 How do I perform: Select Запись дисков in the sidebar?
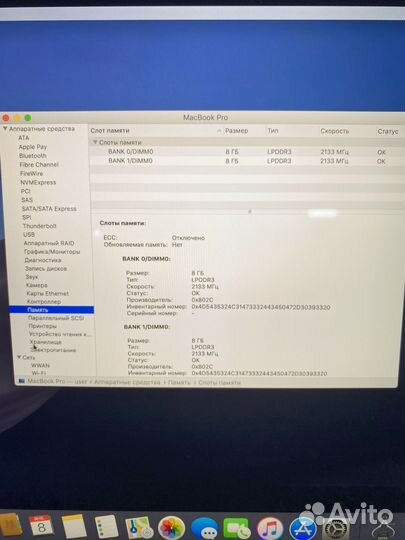(x=46, y=269)
